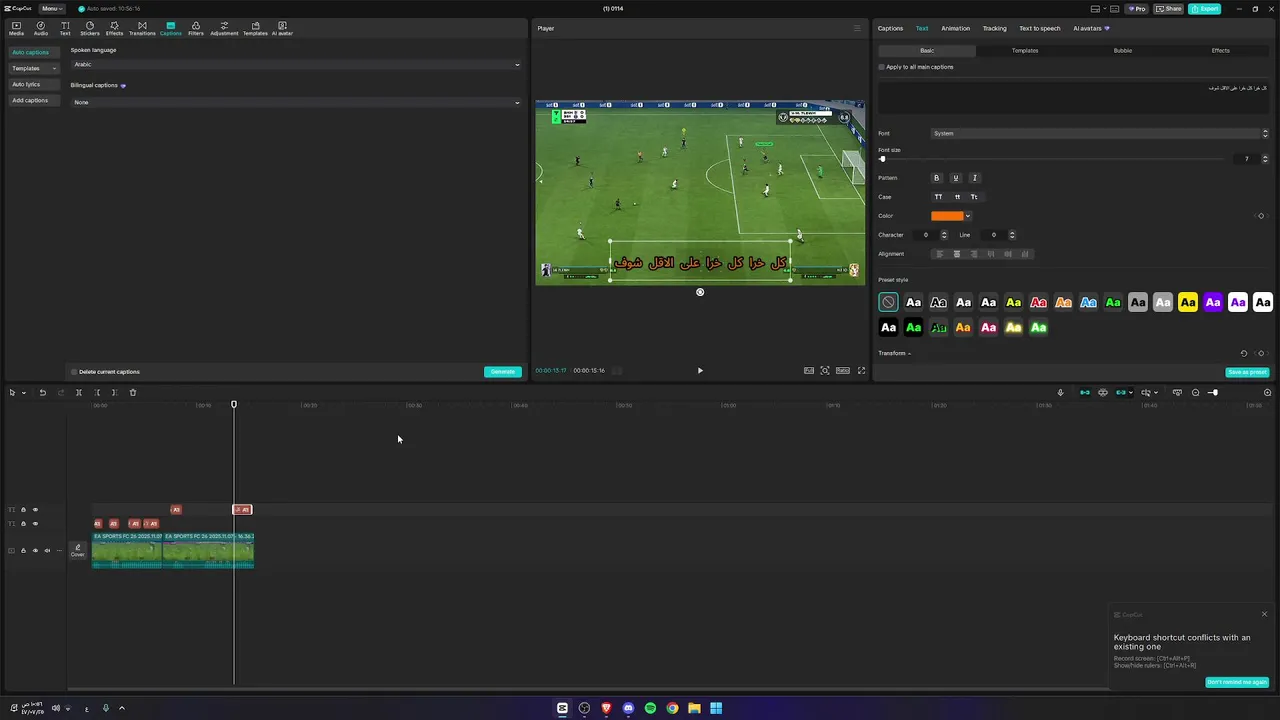
Task: Click the Export button
Action: pos(1204,8)
